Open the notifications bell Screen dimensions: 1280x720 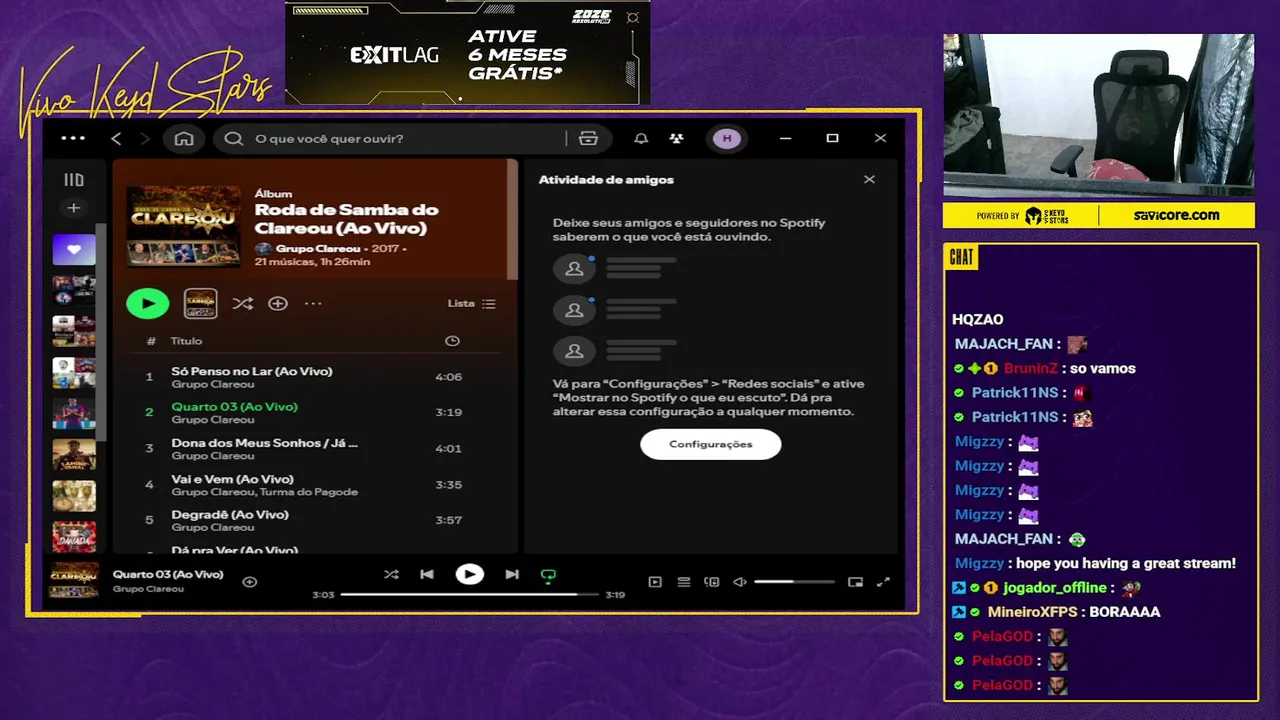(641, 138)
